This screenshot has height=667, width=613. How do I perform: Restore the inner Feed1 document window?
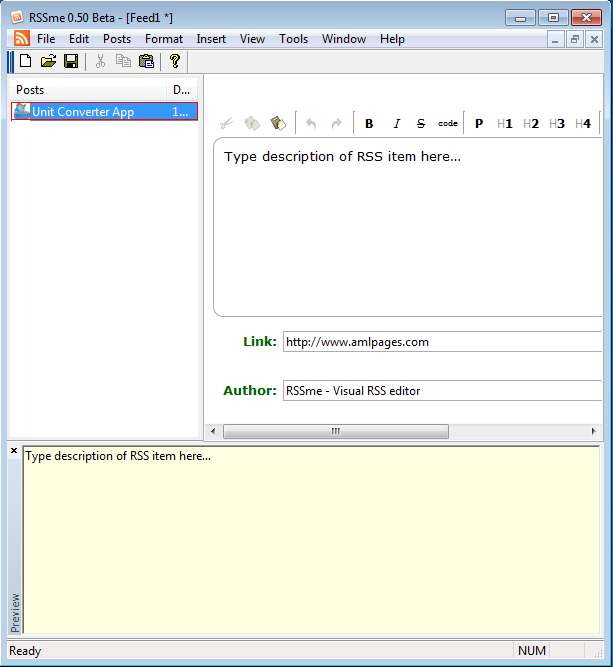click(575, 40)
